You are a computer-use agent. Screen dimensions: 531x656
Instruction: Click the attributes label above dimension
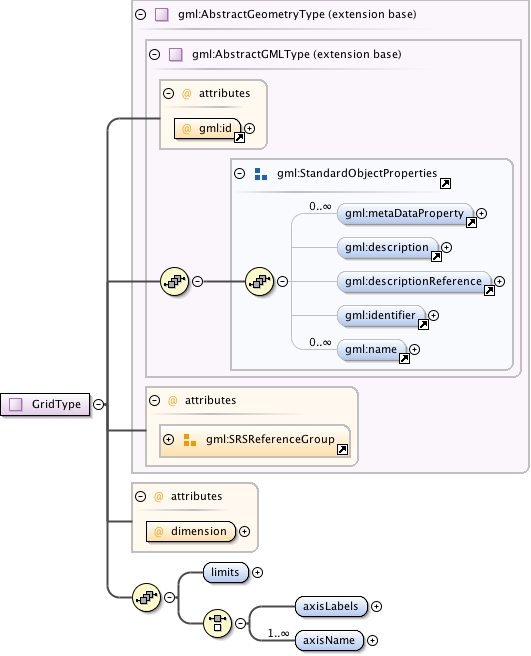[197, 496]
